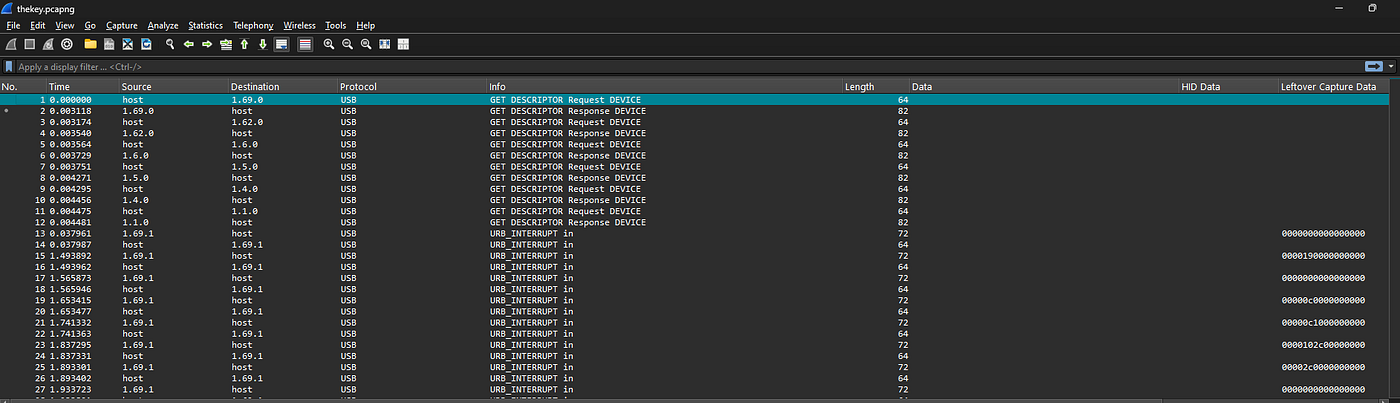The height and width of the screenshot is (403, 1400).
Task: Click the Stop capture square icon
Action: pyautogui.click(x=29, y=44)
